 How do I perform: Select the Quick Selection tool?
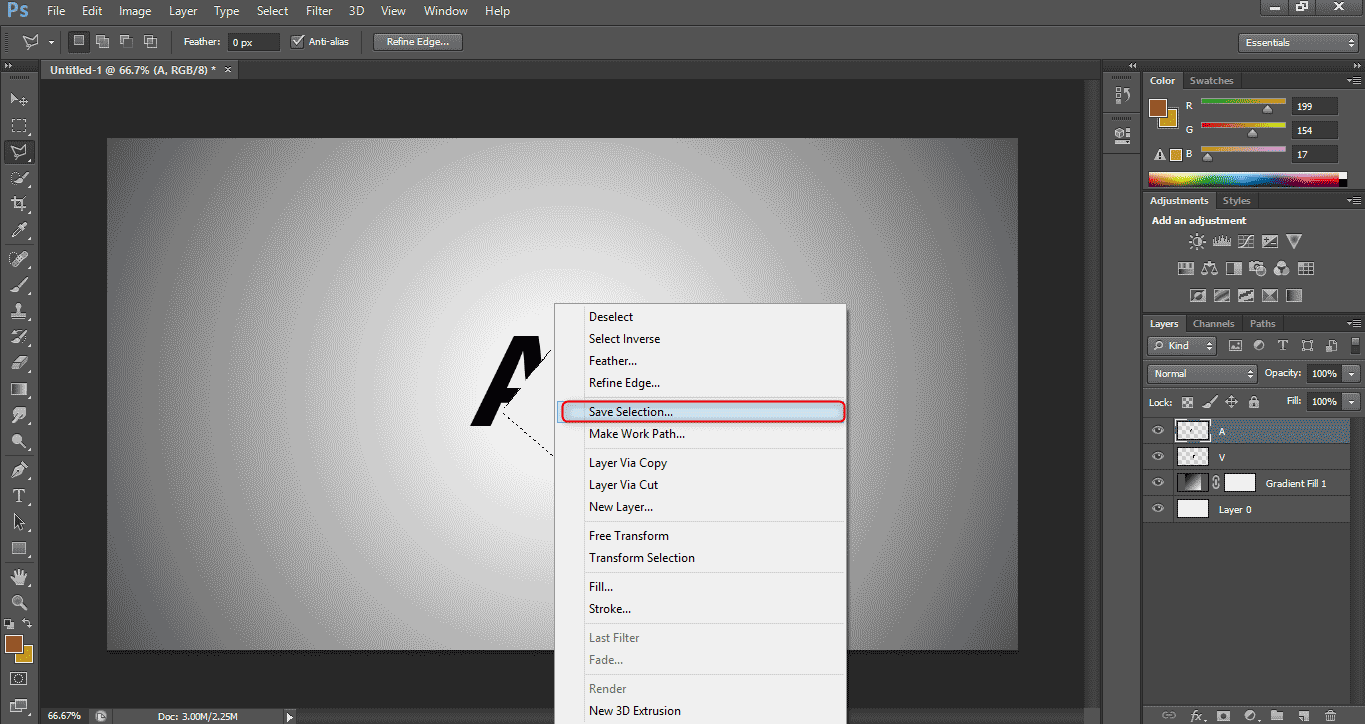[x=19, y=178]
